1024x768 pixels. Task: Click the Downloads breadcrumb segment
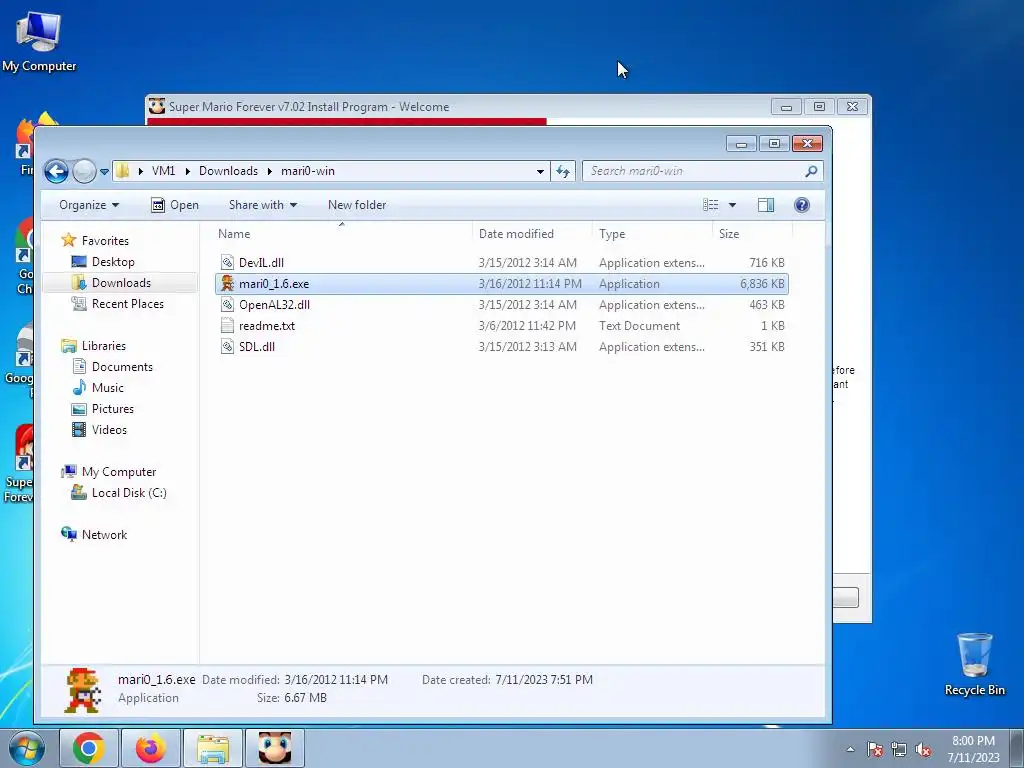coord(228,171)
